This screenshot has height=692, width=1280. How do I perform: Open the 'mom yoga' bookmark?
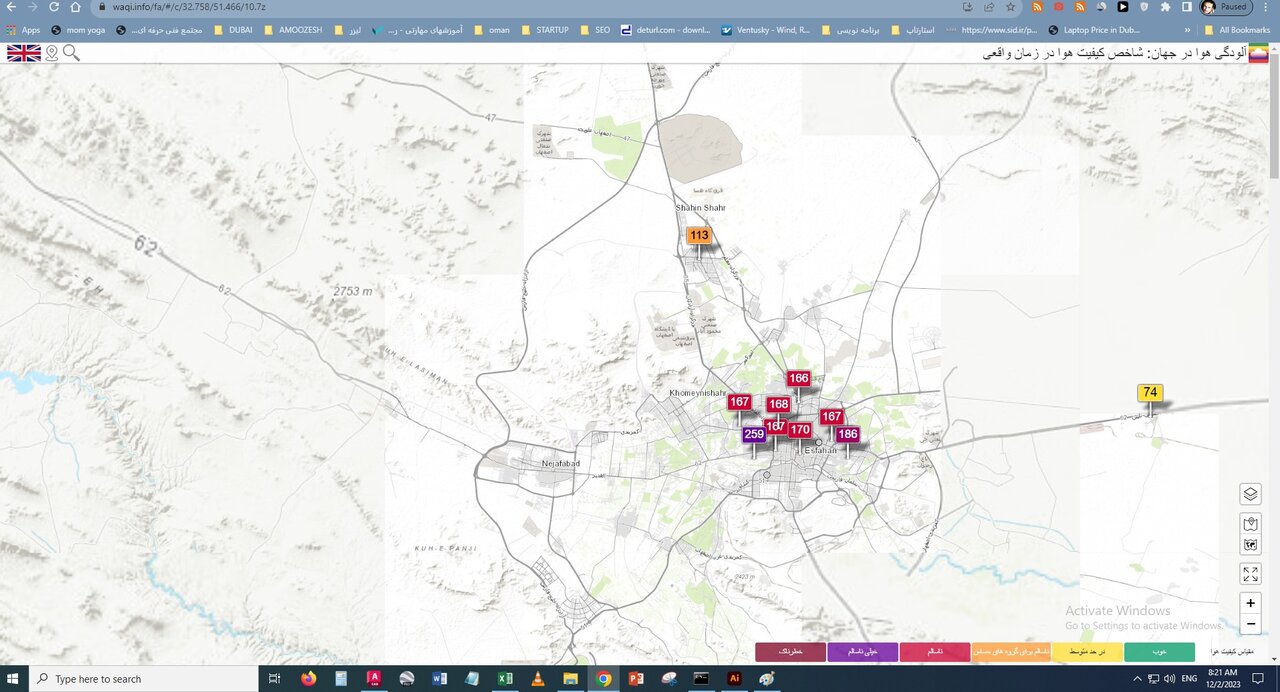78,30
